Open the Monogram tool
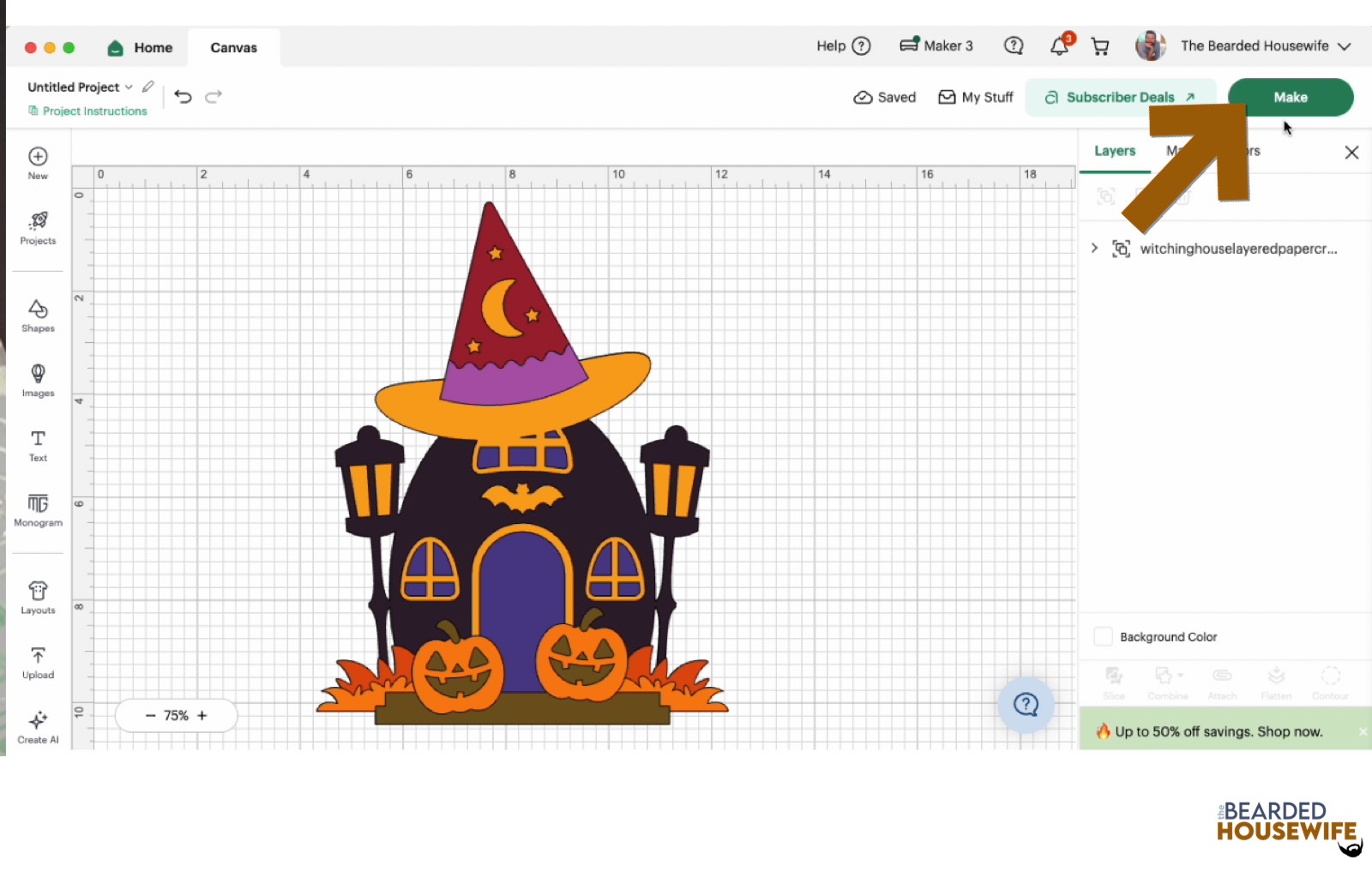Image resolution: width=1372 pixels, height=872 pixels. point(38,510)
